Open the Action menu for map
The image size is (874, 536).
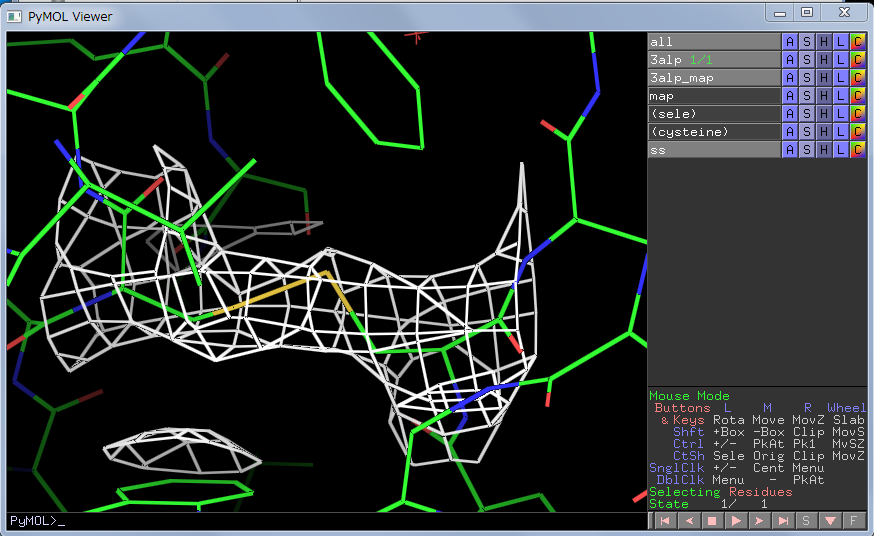click(x=789, y=96)
